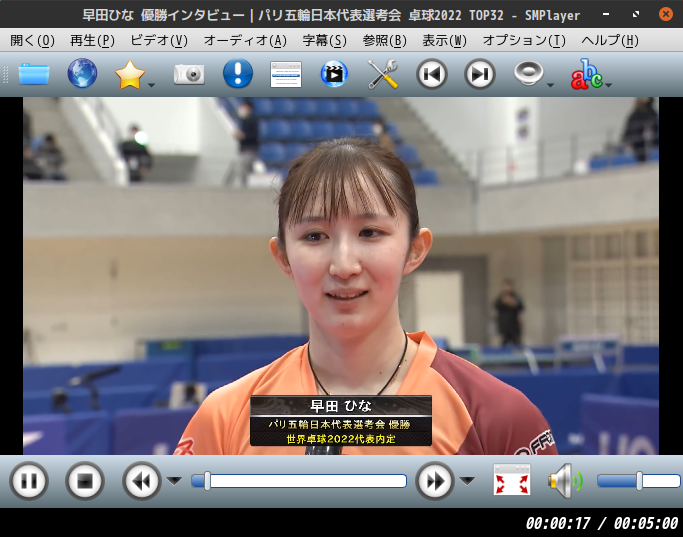Rewind the video

(x=142, y=481)
